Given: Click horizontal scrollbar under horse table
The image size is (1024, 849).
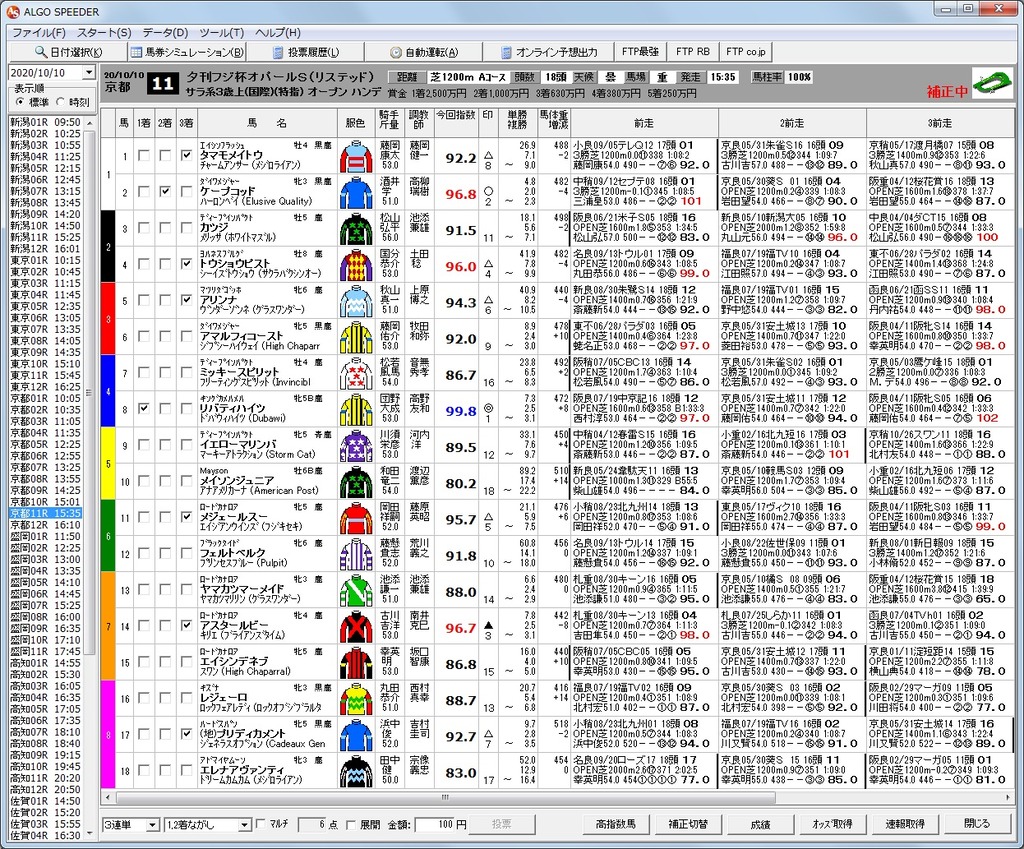Looking at the screenshot, I should pyautogui.click(x=446, y=797).
